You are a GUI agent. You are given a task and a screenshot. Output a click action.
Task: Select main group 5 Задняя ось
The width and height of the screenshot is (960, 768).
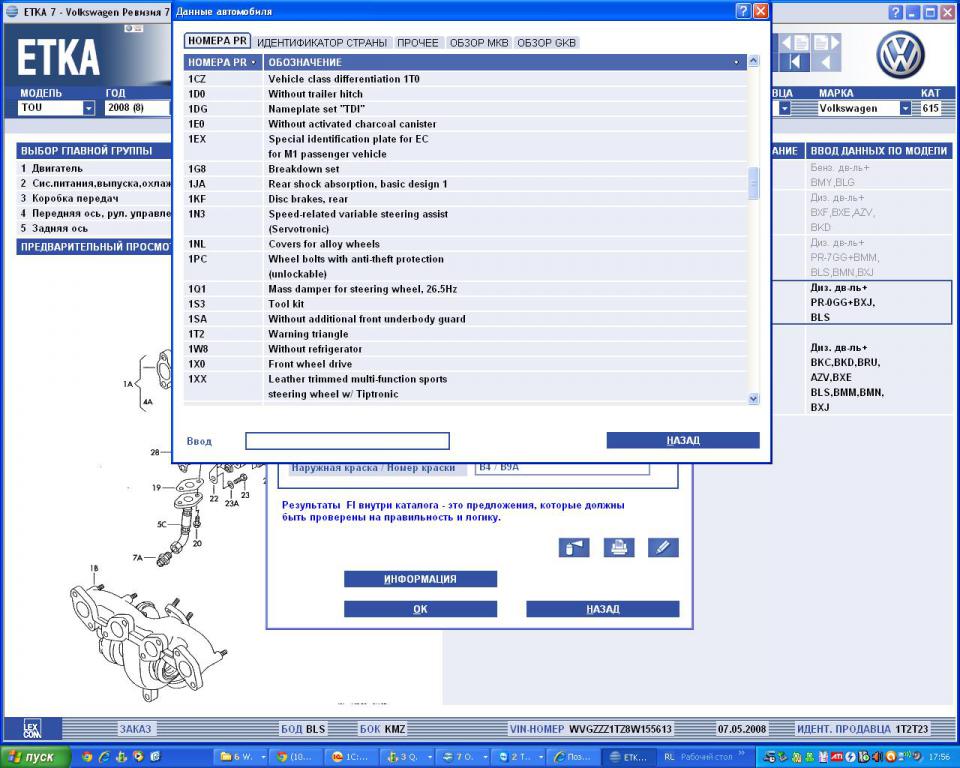(x=95, y=228)
